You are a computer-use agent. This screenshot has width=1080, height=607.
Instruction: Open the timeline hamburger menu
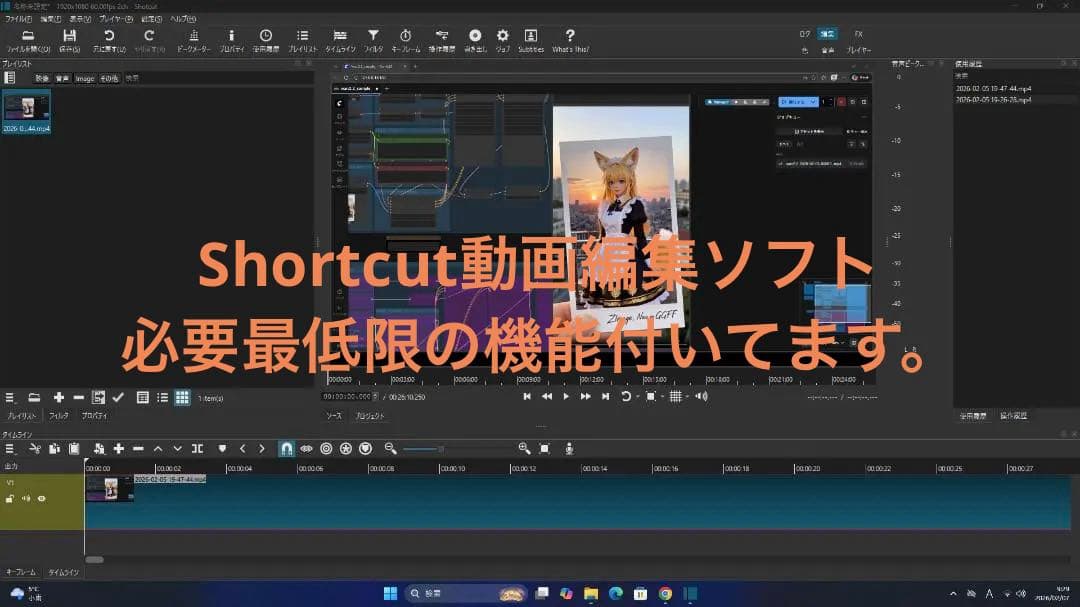click(x=10, y=449)
